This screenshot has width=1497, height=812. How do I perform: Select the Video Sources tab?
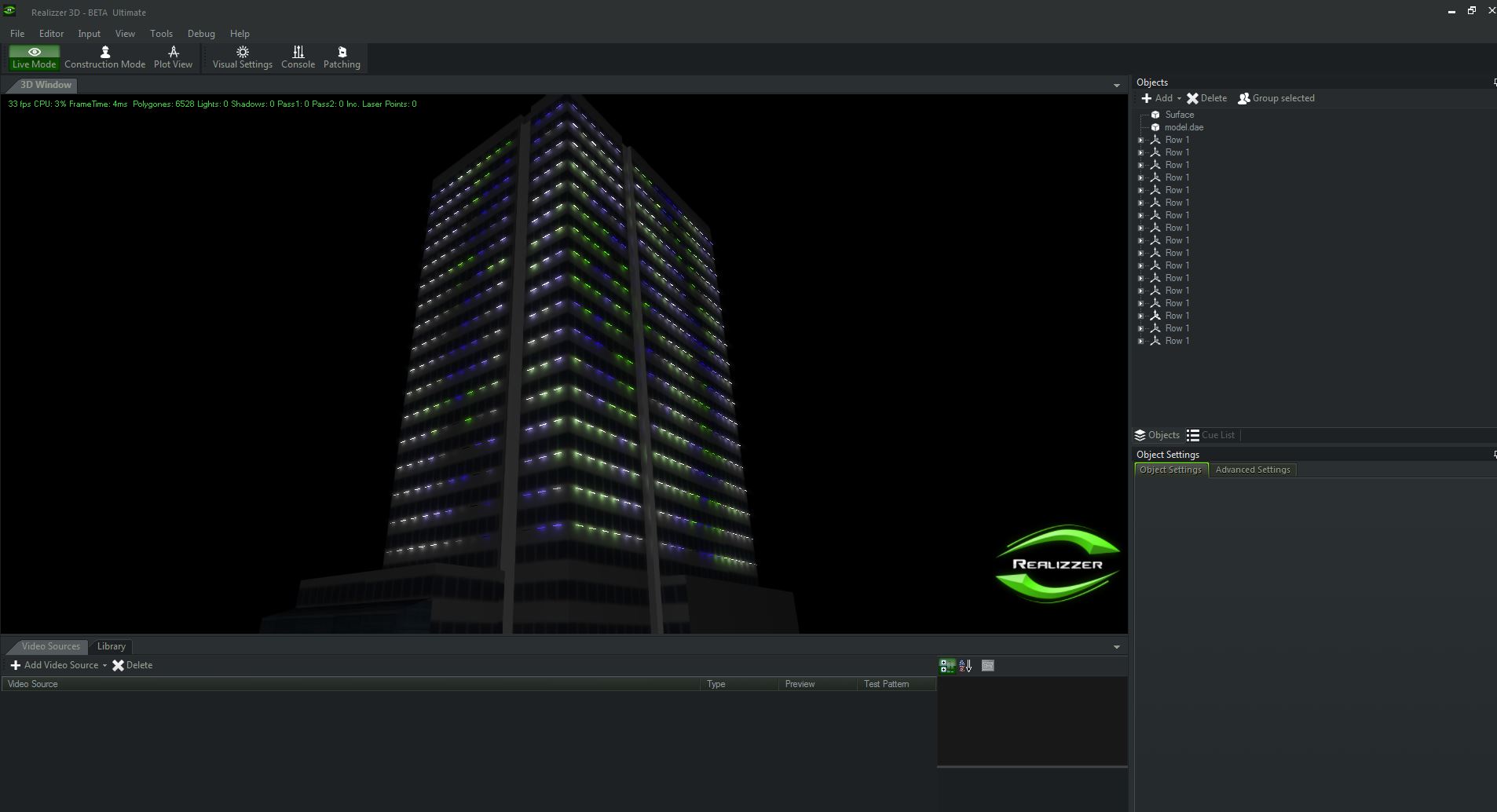pos(50,646)
